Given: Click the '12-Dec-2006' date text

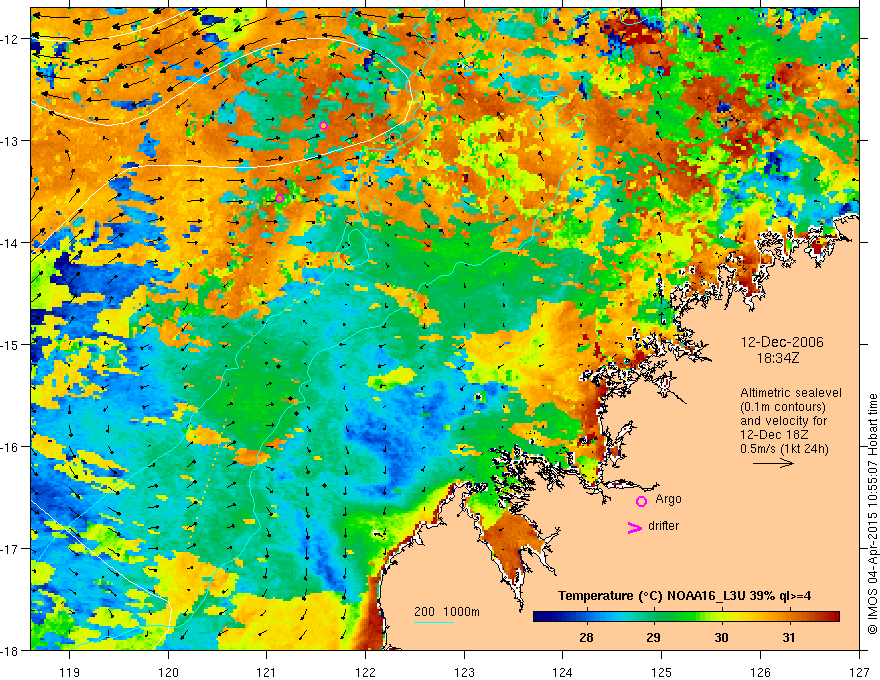Looking at the screenshot, I should tap(782, 342).
